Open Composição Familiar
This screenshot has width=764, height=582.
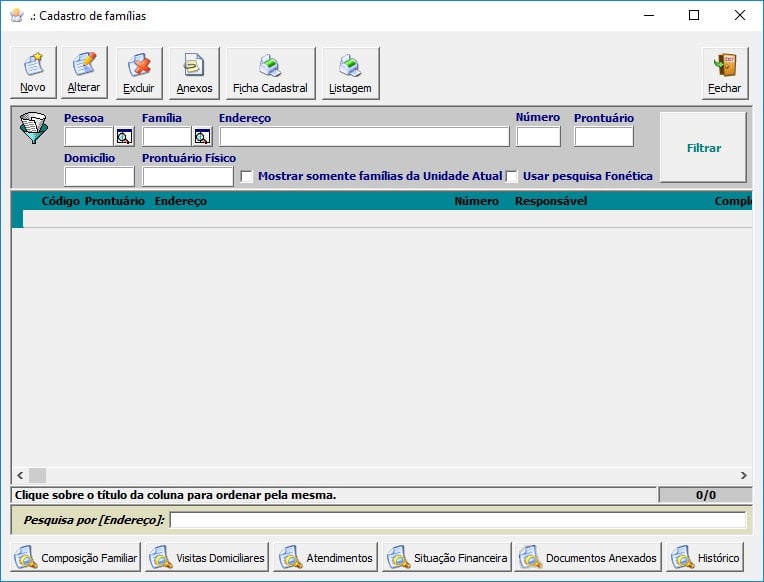click(76, 558)
